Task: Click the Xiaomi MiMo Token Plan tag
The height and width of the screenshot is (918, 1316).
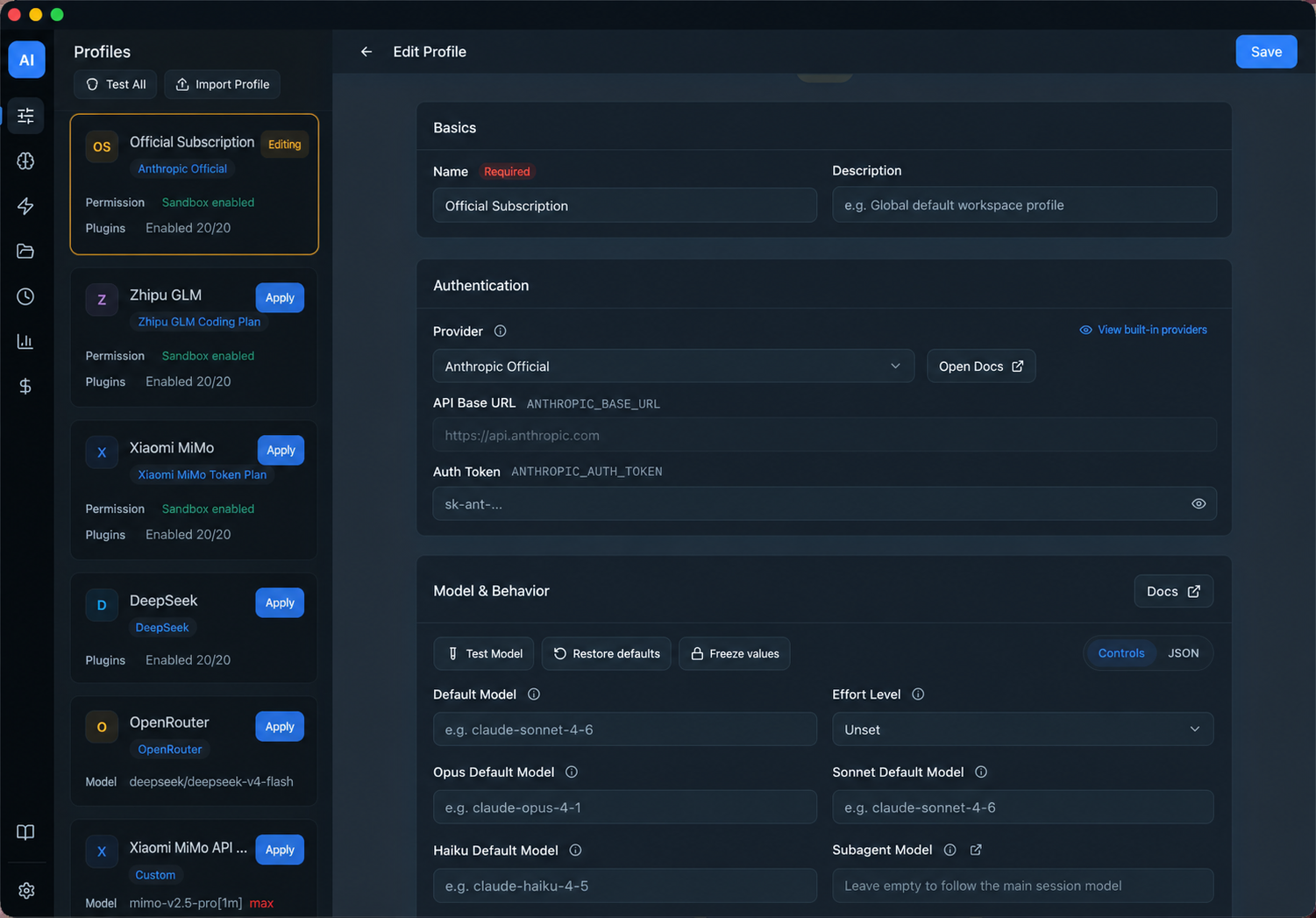Action: (x=202, y=474)
